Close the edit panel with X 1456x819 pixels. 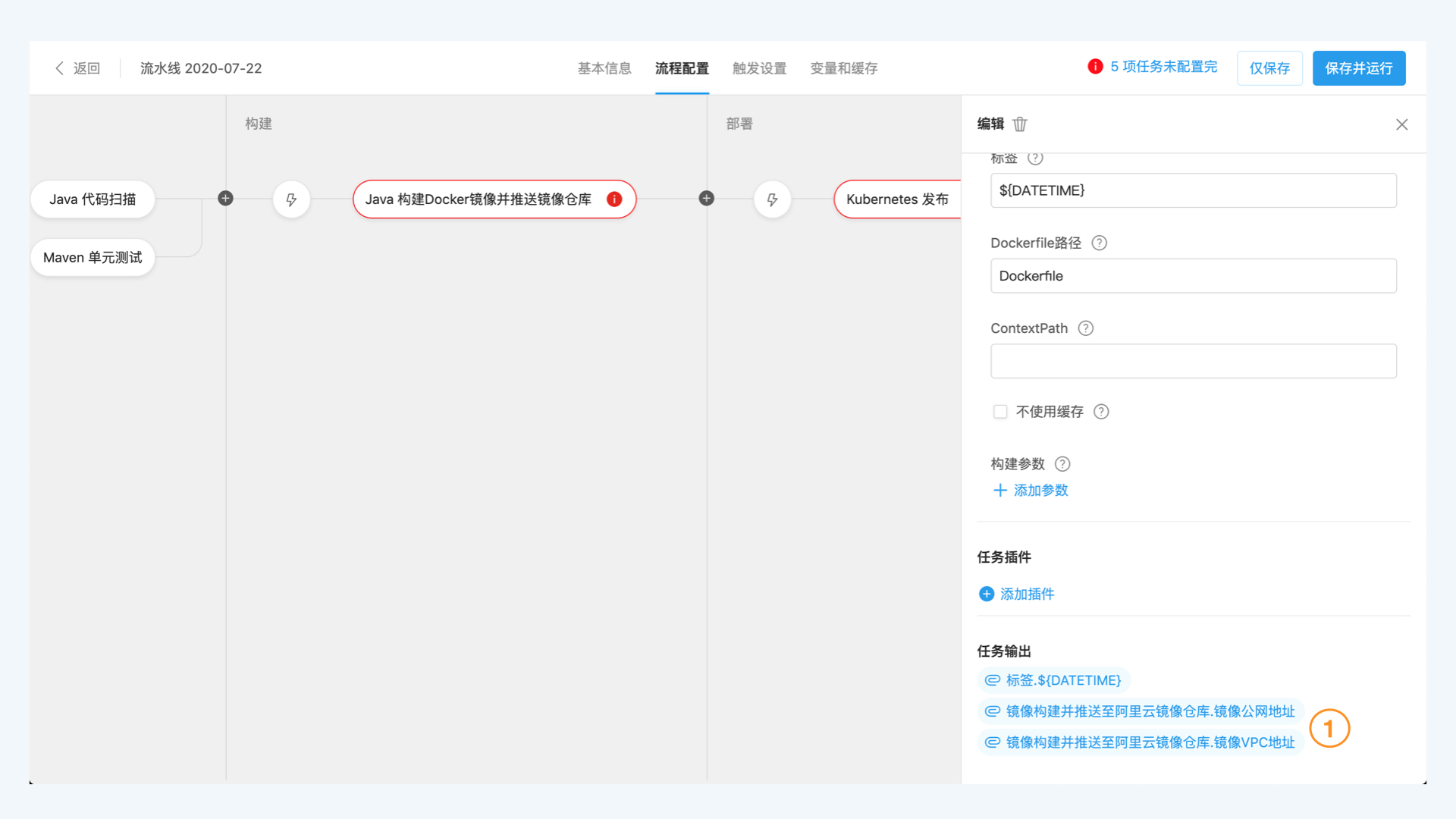click(1401, 124)
